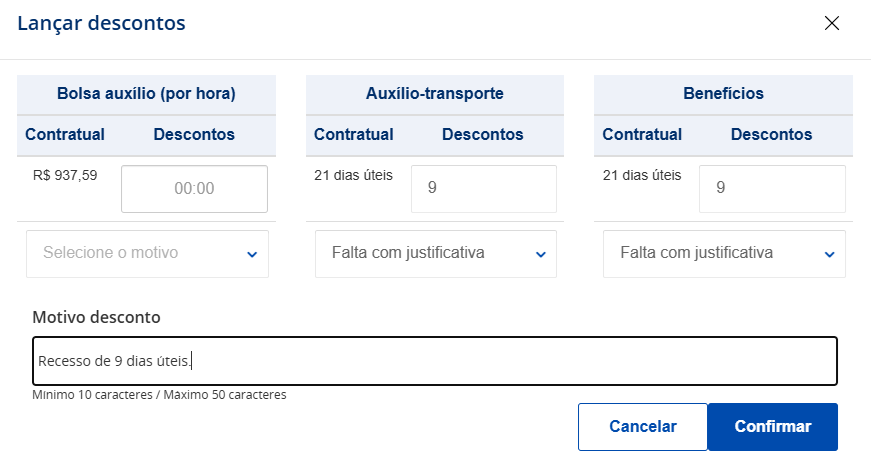871x464 pixels.
Task: Close the Lançar descontos dialog
Action: (831, 23)
